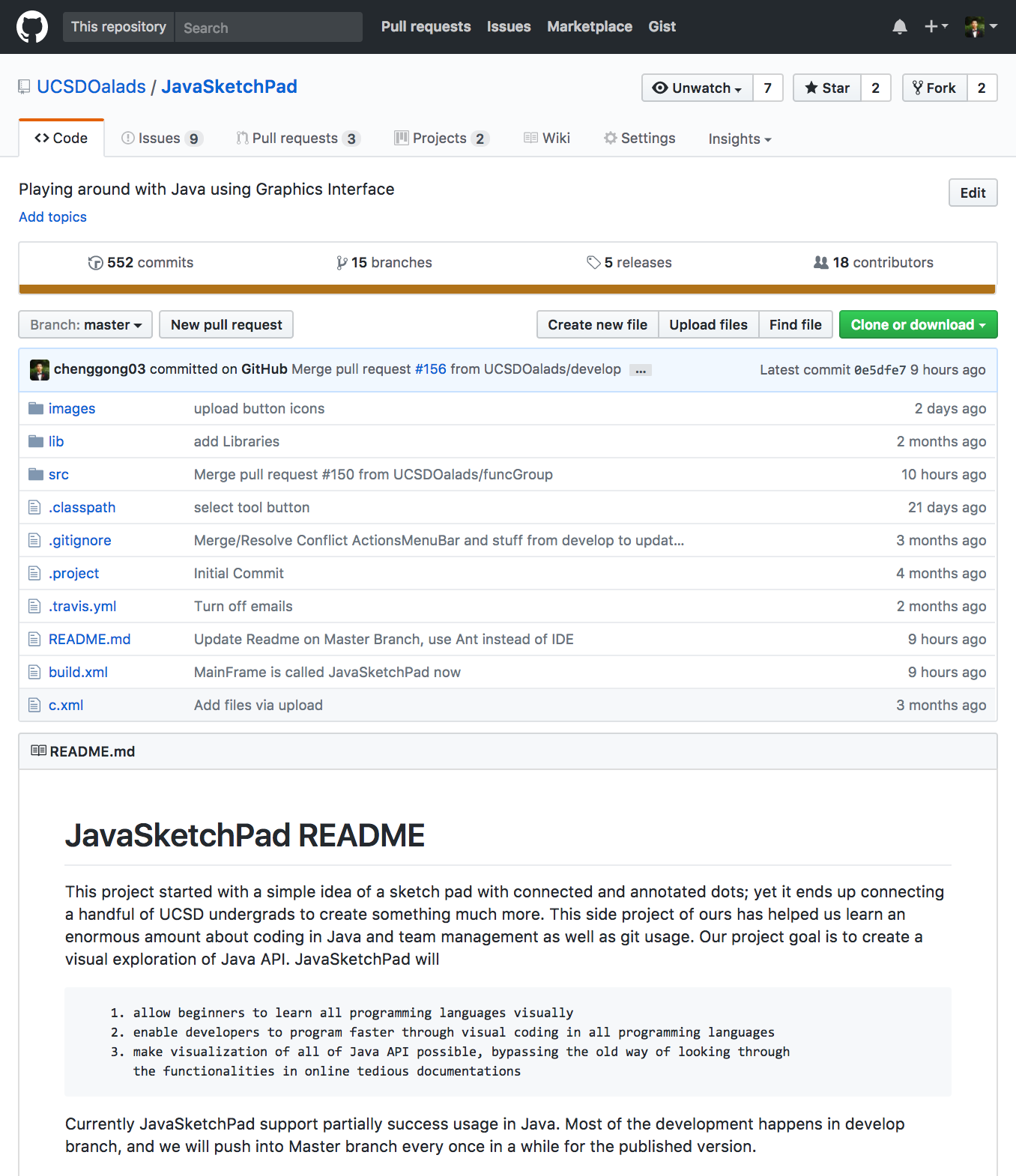Screen dimensions: 1016x1176
Task: Open .project file link
Action: (74, 573)
